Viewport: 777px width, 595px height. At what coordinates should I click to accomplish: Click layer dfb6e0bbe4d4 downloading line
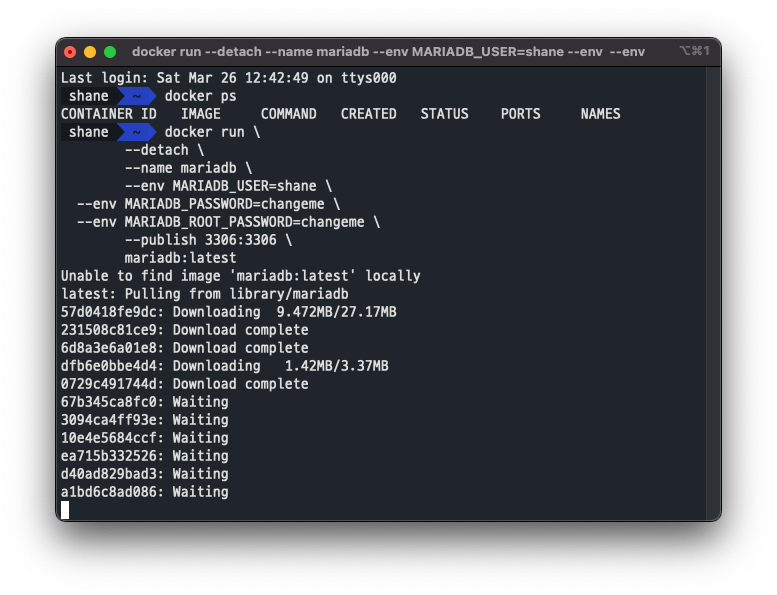click(x=224, y=366)
